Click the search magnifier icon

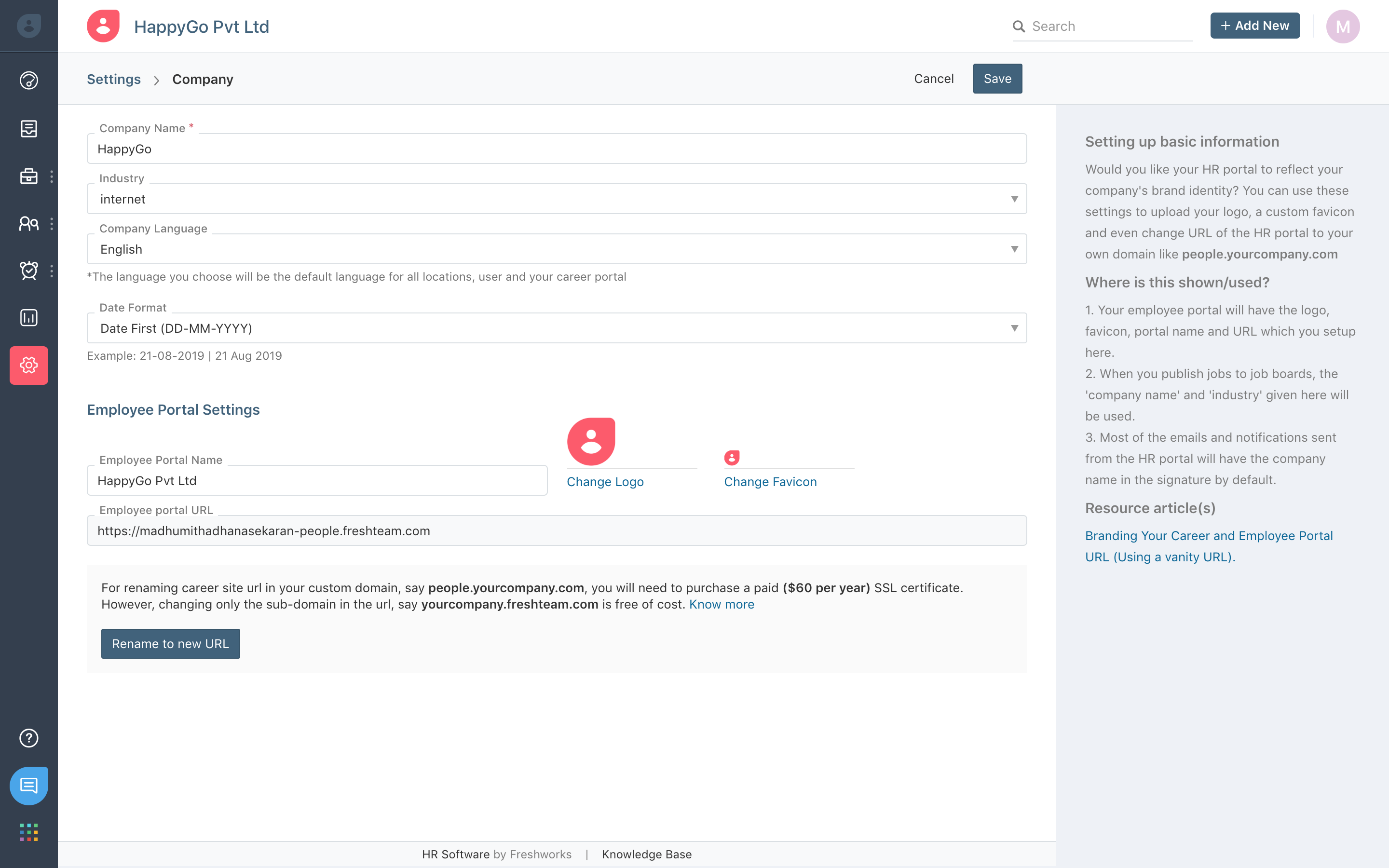[x=1019, y=27]
